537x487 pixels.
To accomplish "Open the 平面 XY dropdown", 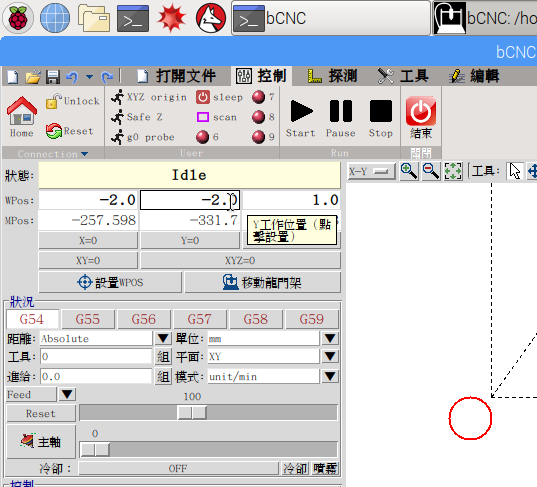I will click(330, 357).
